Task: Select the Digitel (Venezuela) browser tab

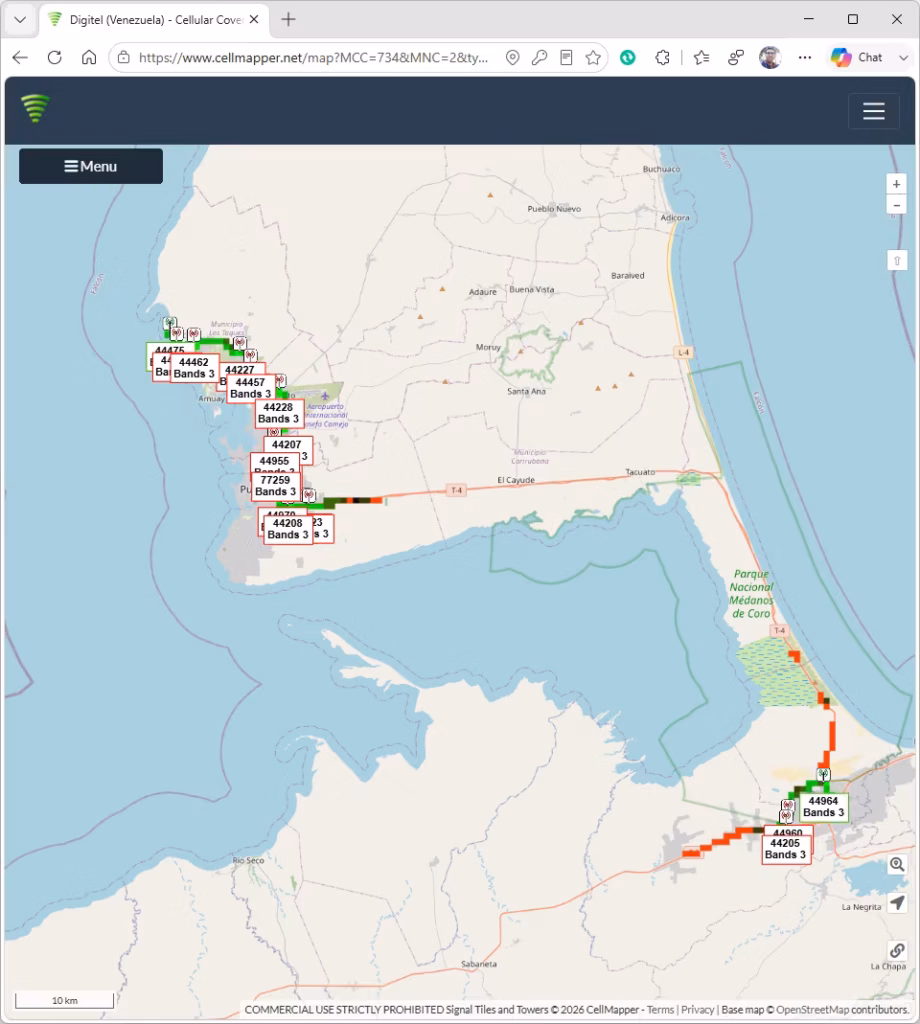Action: tap(154, 20)
